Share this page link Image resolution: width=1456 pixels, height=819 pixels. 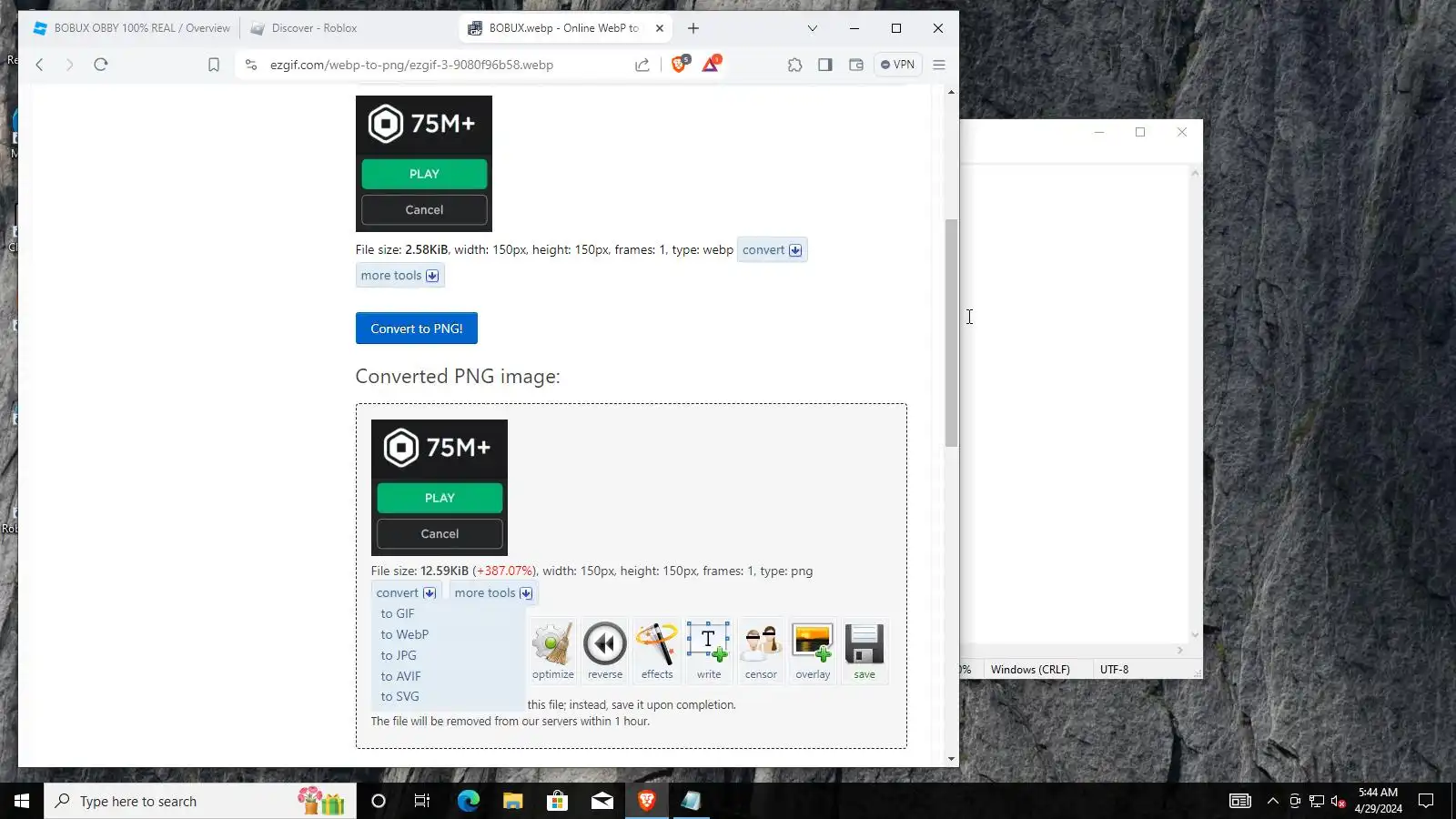coord(642,65)
